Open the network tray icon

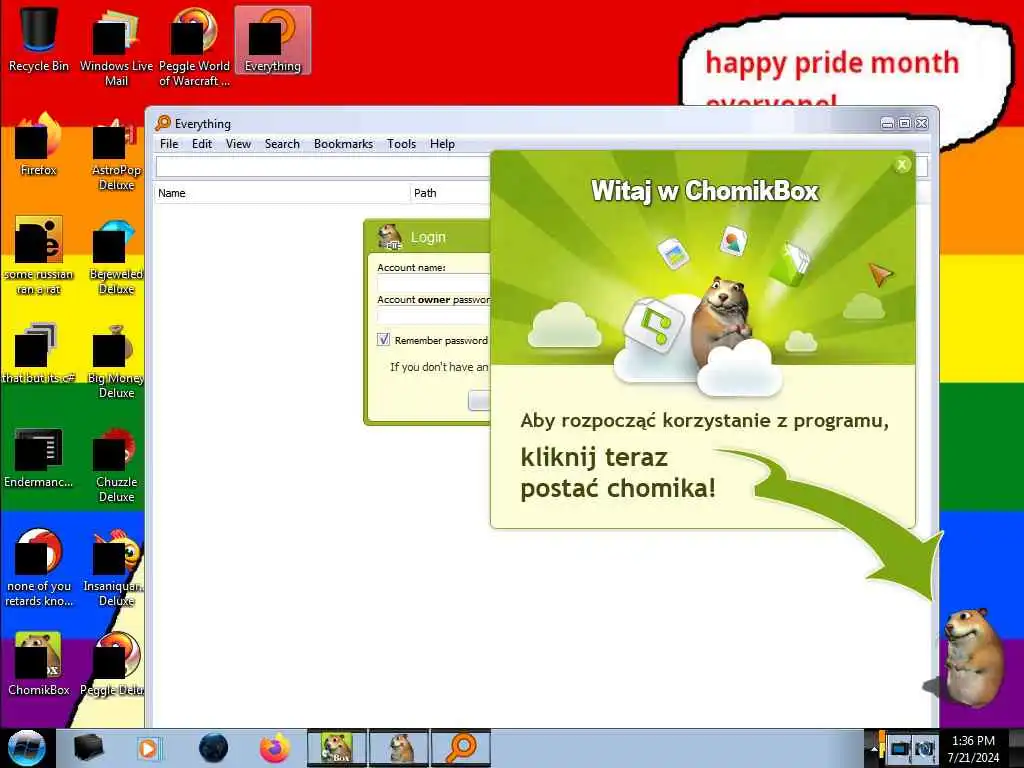tap(900, 748)
